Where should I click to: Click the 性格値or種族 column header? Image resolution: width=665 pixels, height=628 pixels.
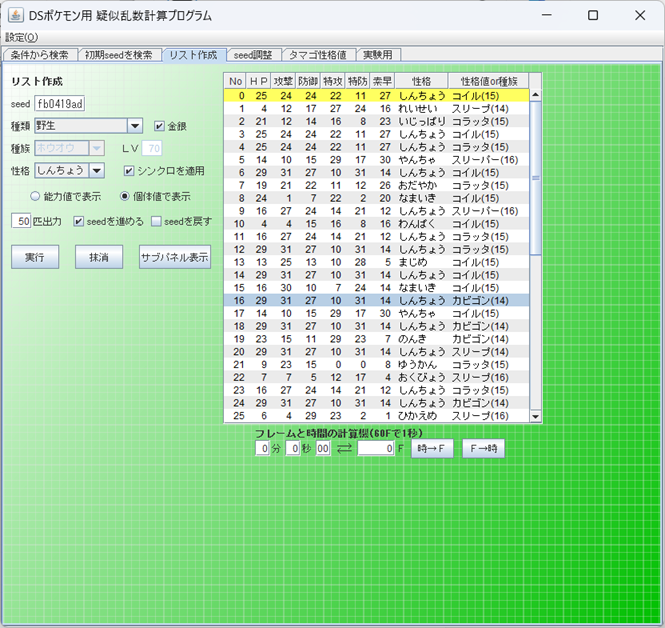pyautogui.click(x=489, y=81)
